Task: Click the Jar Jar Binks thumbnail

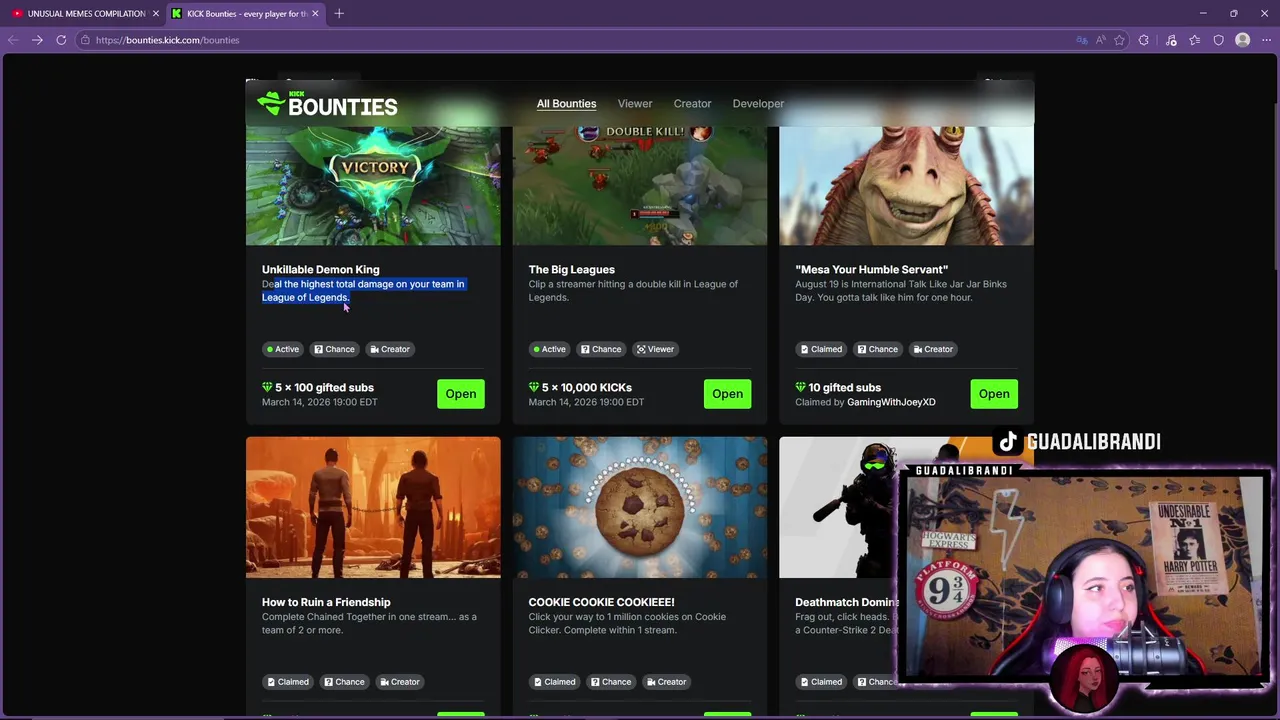Action: point(906,185)
